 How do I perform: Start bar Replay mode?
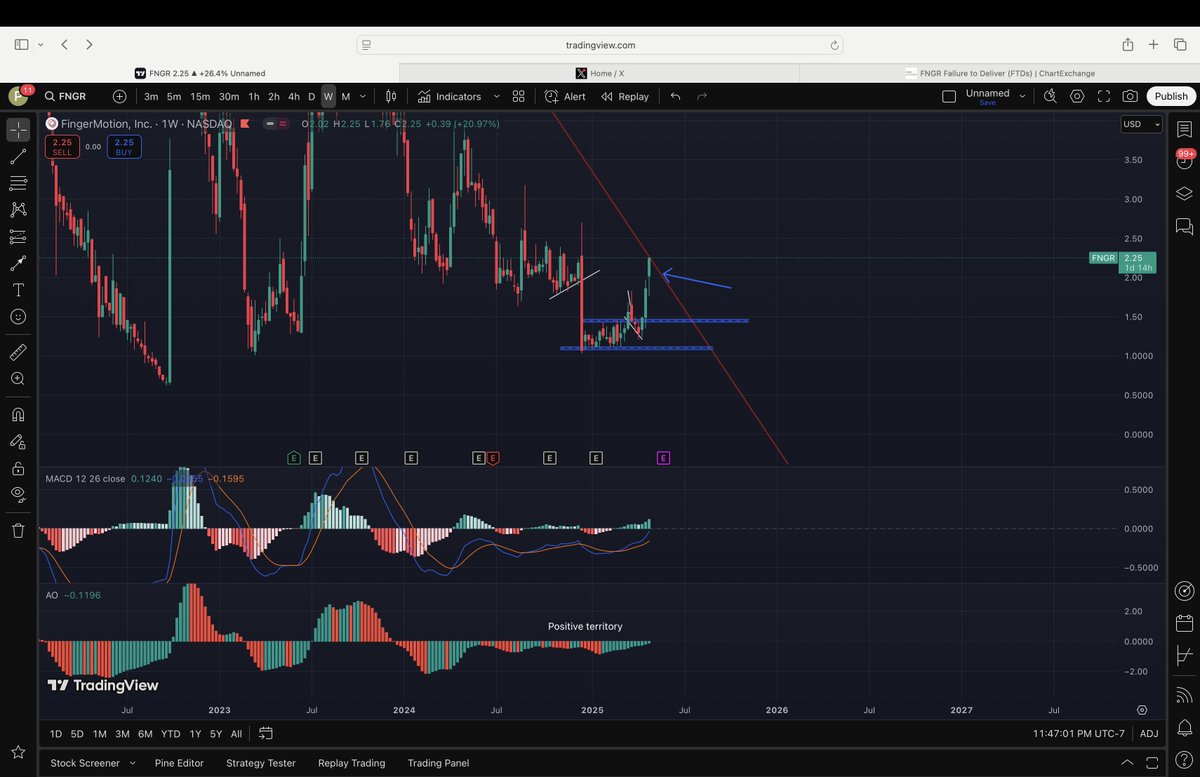point(625,97)
